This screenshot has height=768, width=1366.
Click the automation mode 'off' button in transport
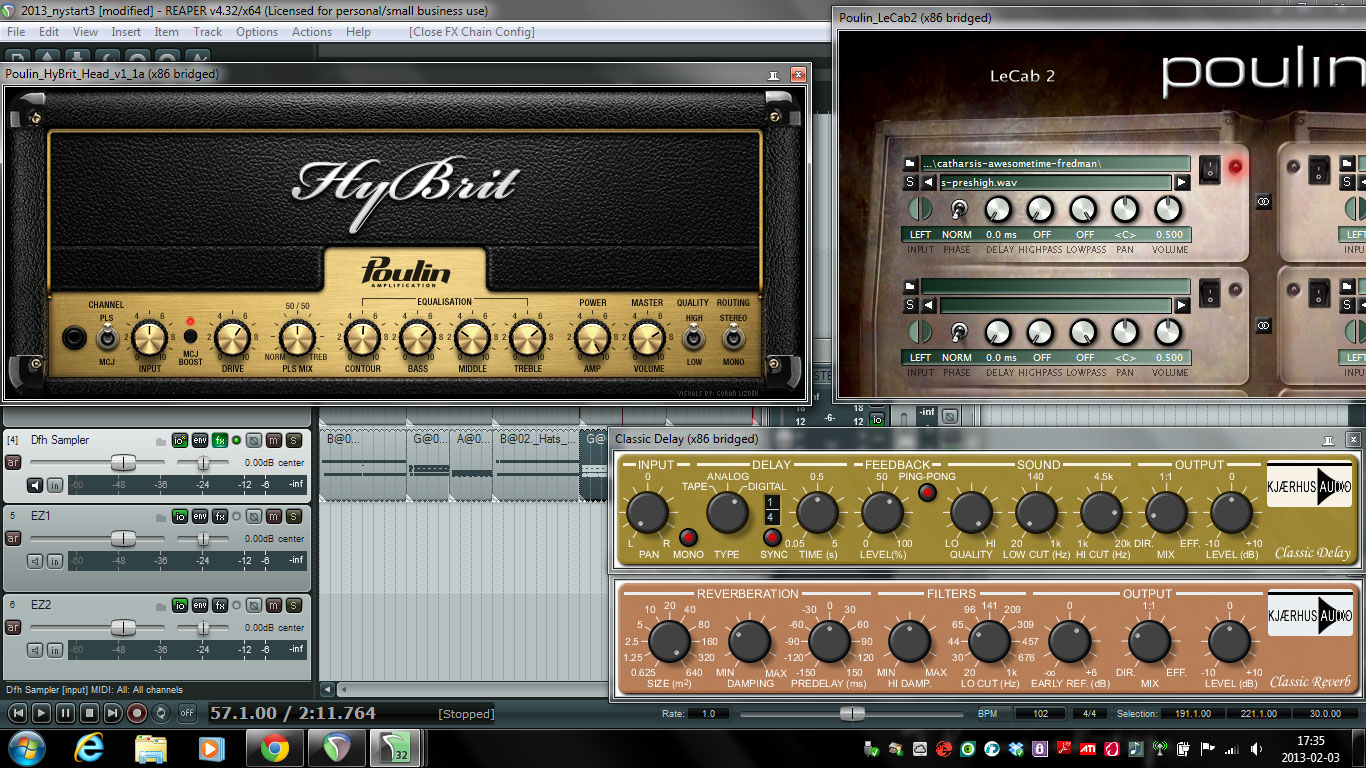coord(187,713)
